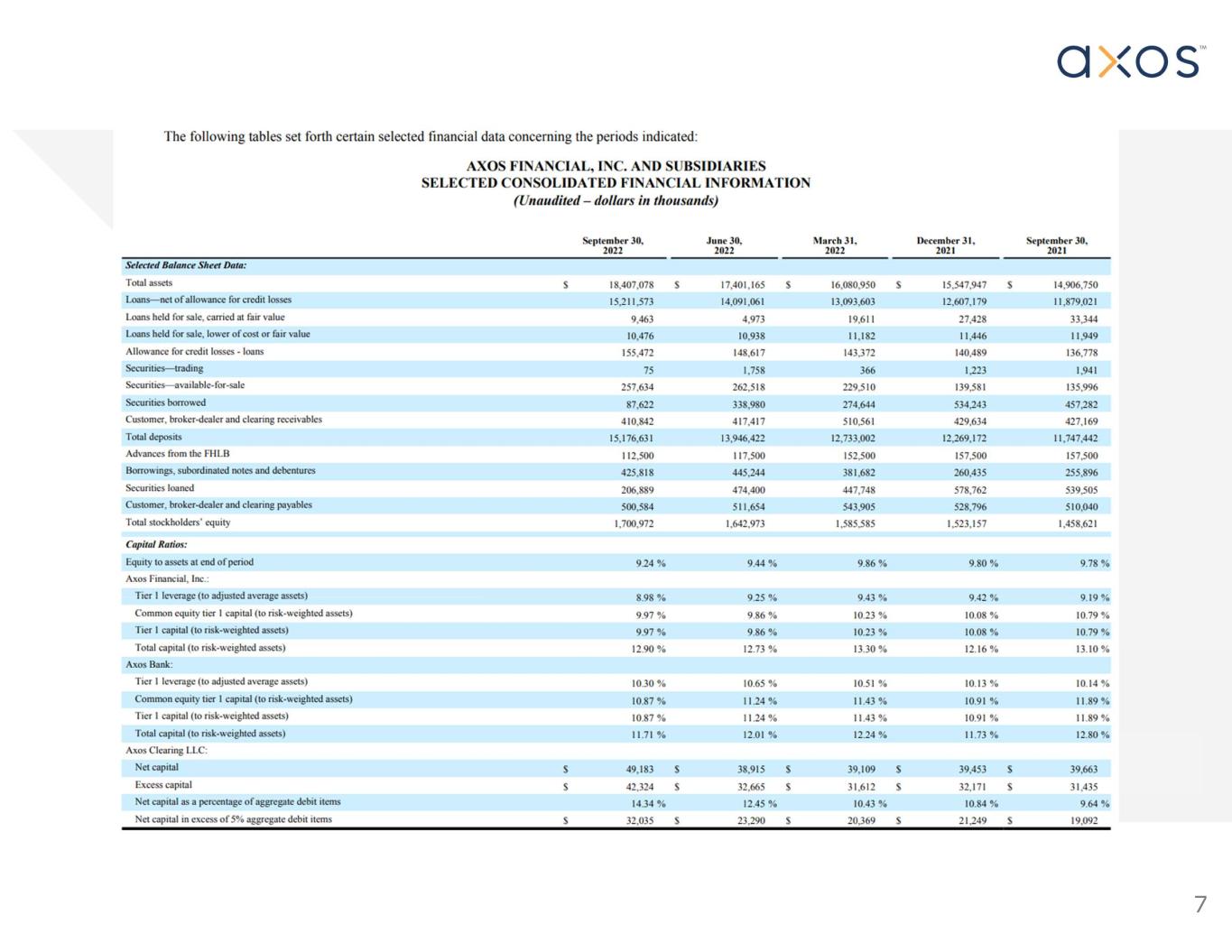Screen dimensions: 1232x952
Task: Click the allowance value 155,472
Action: pos(637,354)
